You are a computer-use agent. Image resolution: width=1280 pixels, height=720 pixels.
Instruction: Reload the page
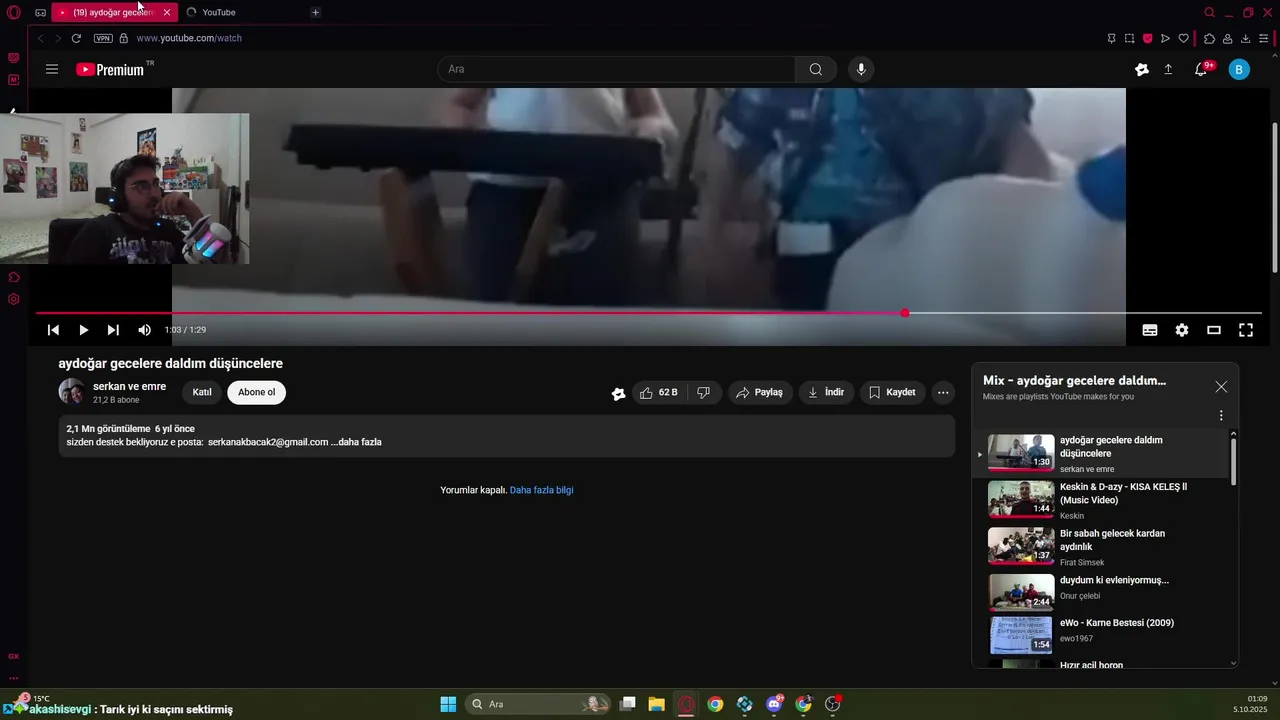(x=76, y=38)
